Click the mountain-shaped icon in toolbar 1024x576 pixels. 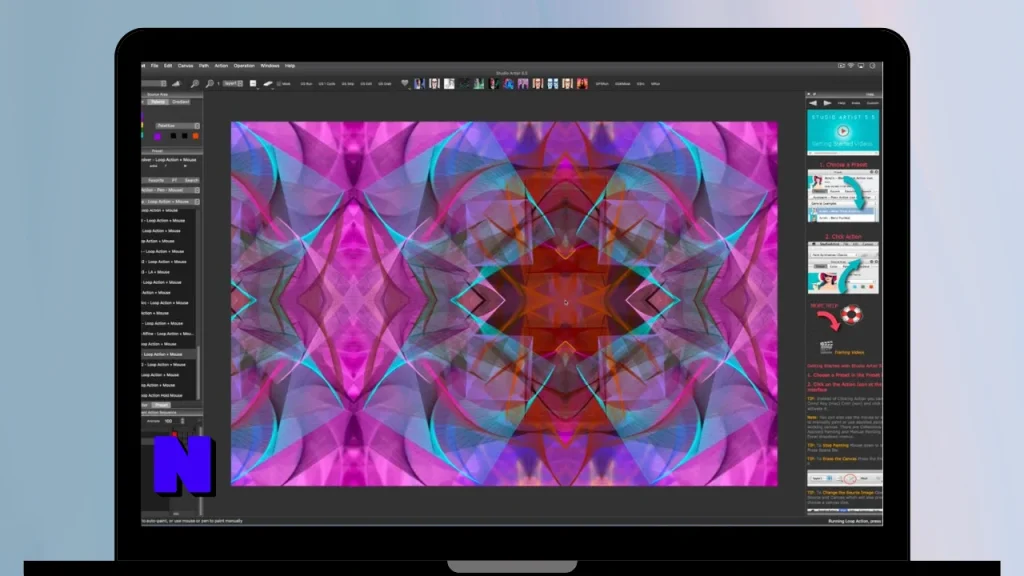pos(176,84)
